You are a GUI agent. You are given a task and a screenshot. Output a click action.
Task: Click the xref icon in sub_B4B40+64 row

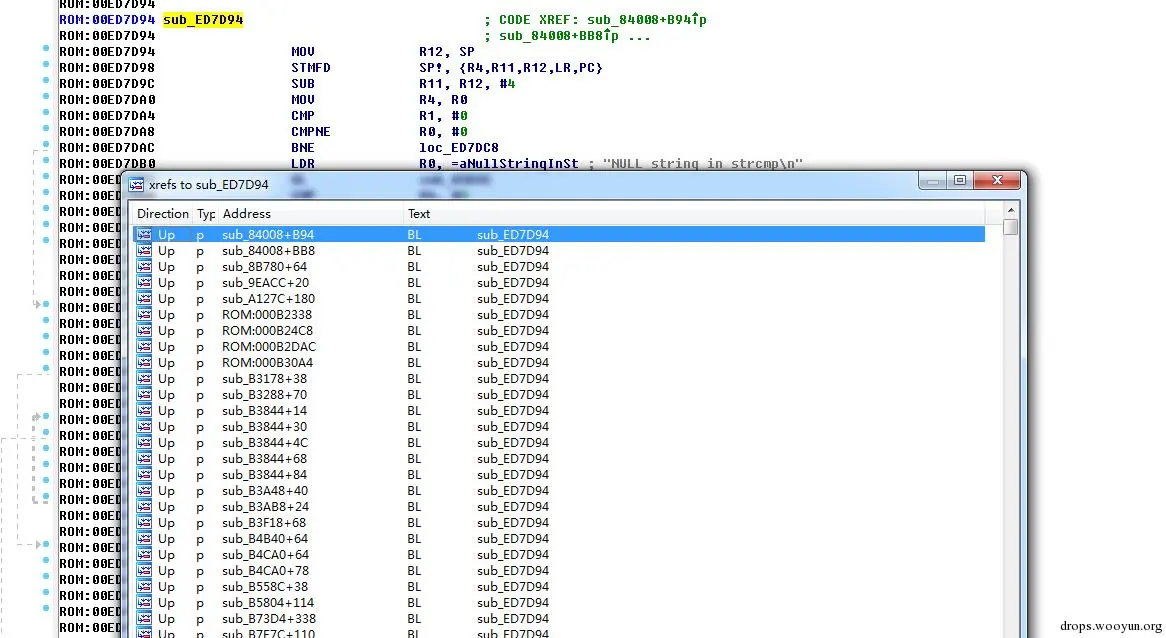coord(144,538)
